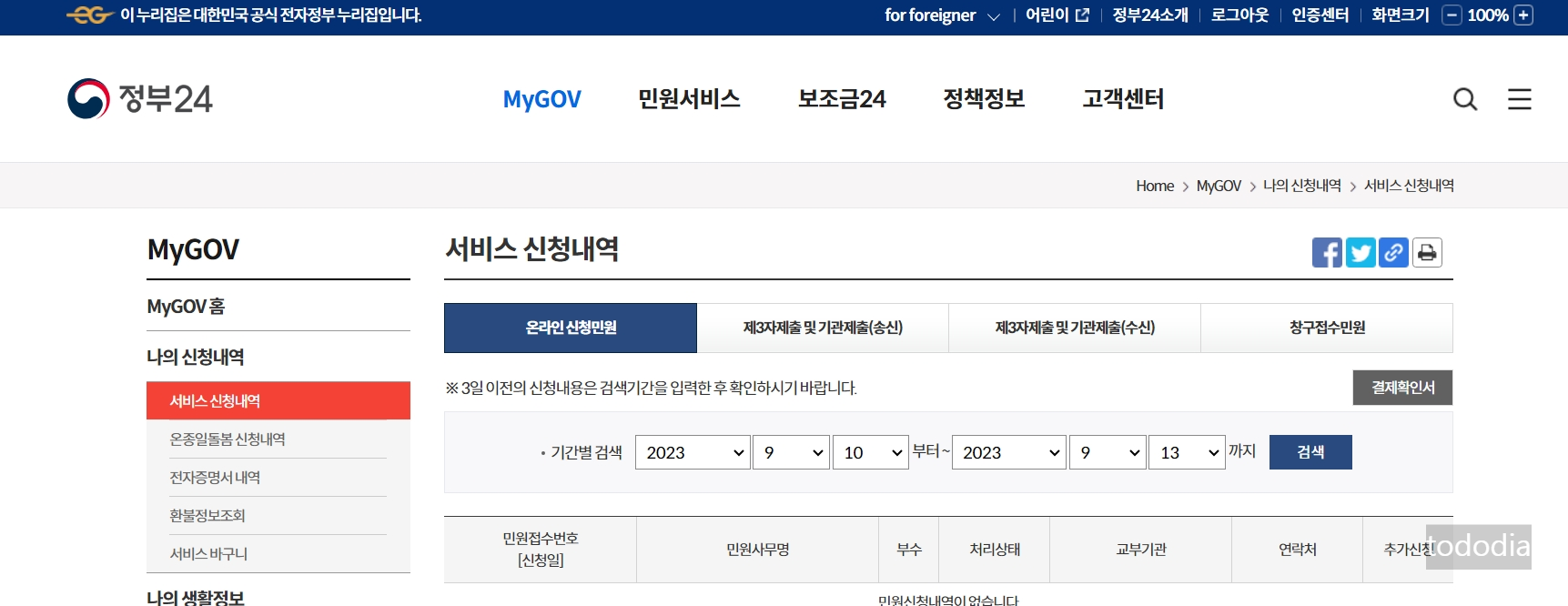
Task: Open 보조금24 main menu
Action: pyautogui.click(x=842, y=99)
